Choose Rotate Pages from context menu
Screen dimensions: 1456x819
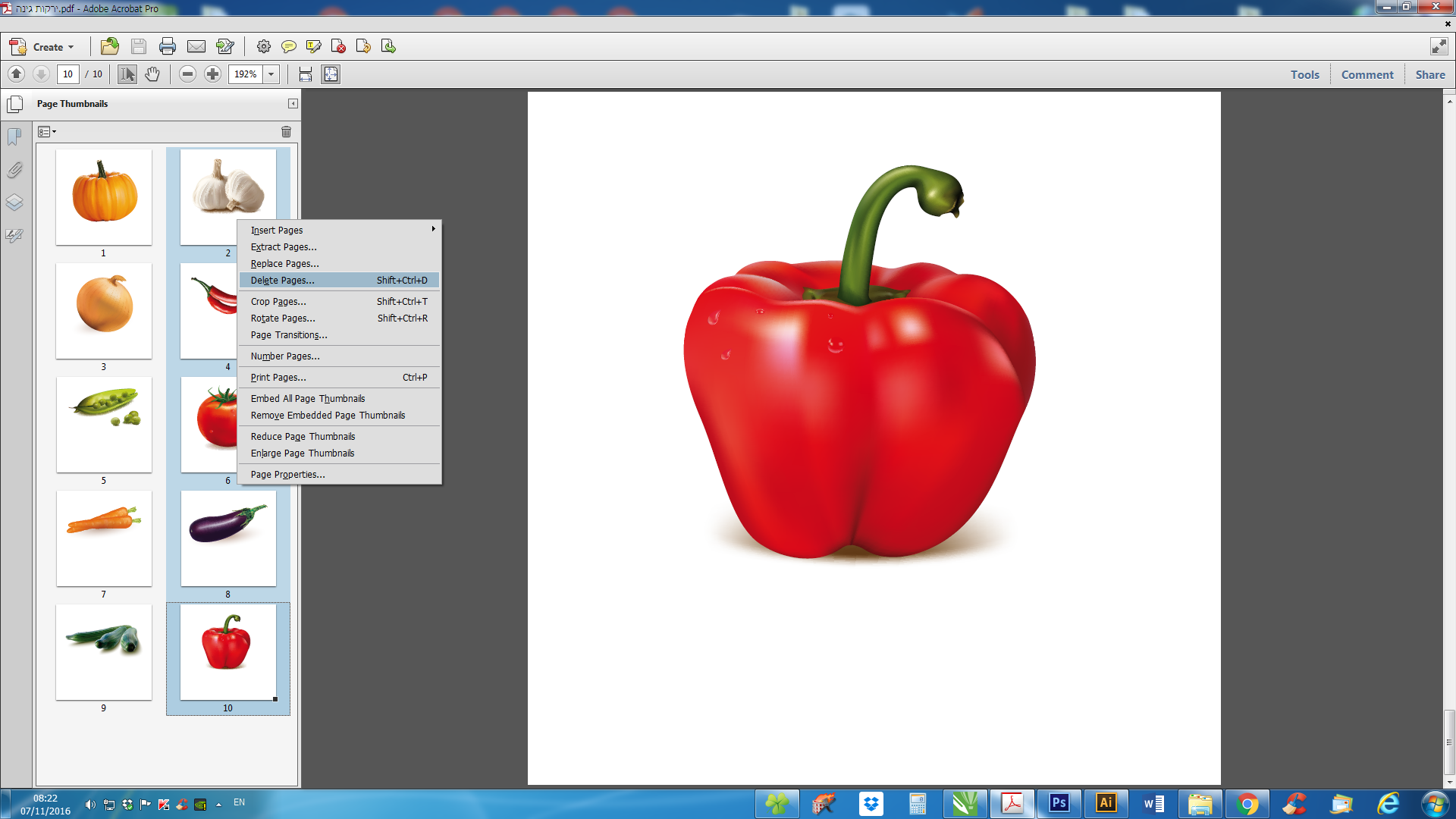coord(283,318)
